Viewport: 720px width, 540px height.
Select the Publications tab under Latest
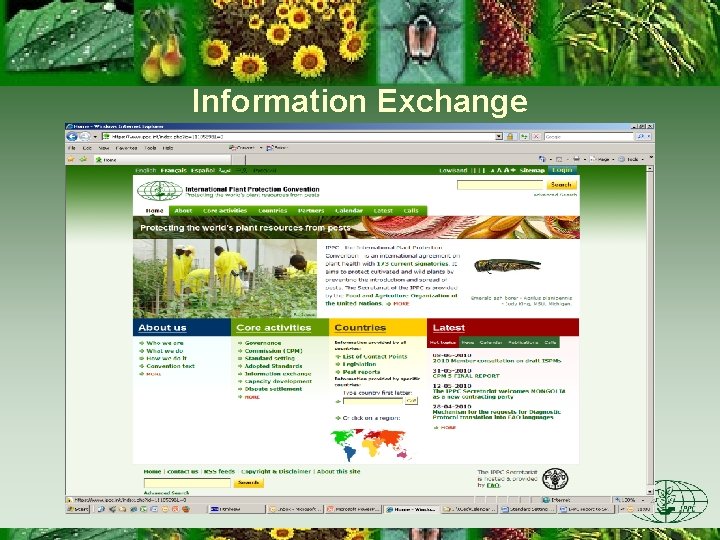[523, 343]
